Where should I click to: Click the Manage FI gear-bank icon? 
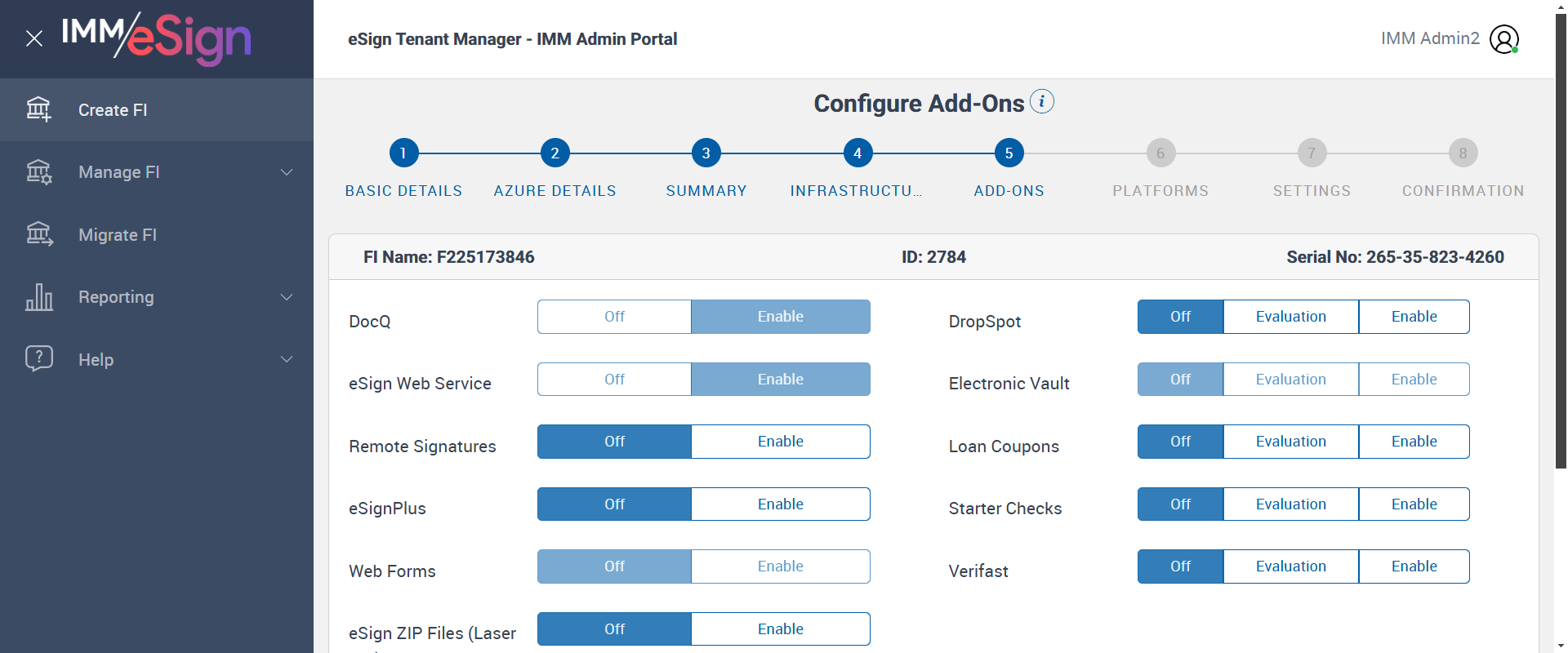38,172
